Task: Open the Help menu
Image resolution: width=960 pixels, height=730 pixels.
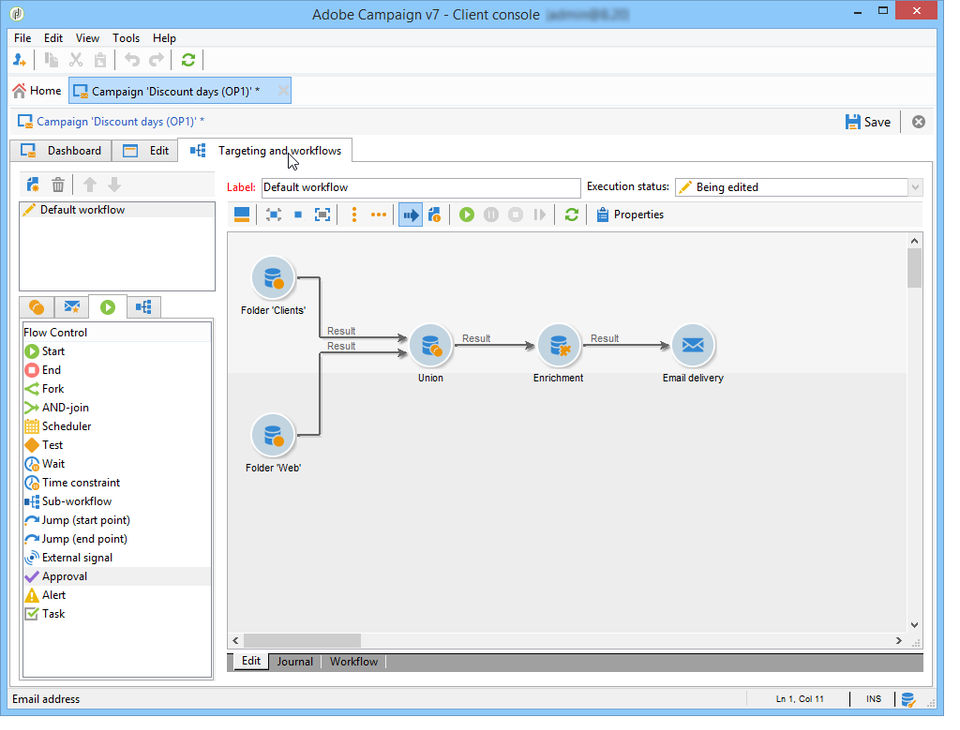Action: pyautogui.click(x=164, y=38)
